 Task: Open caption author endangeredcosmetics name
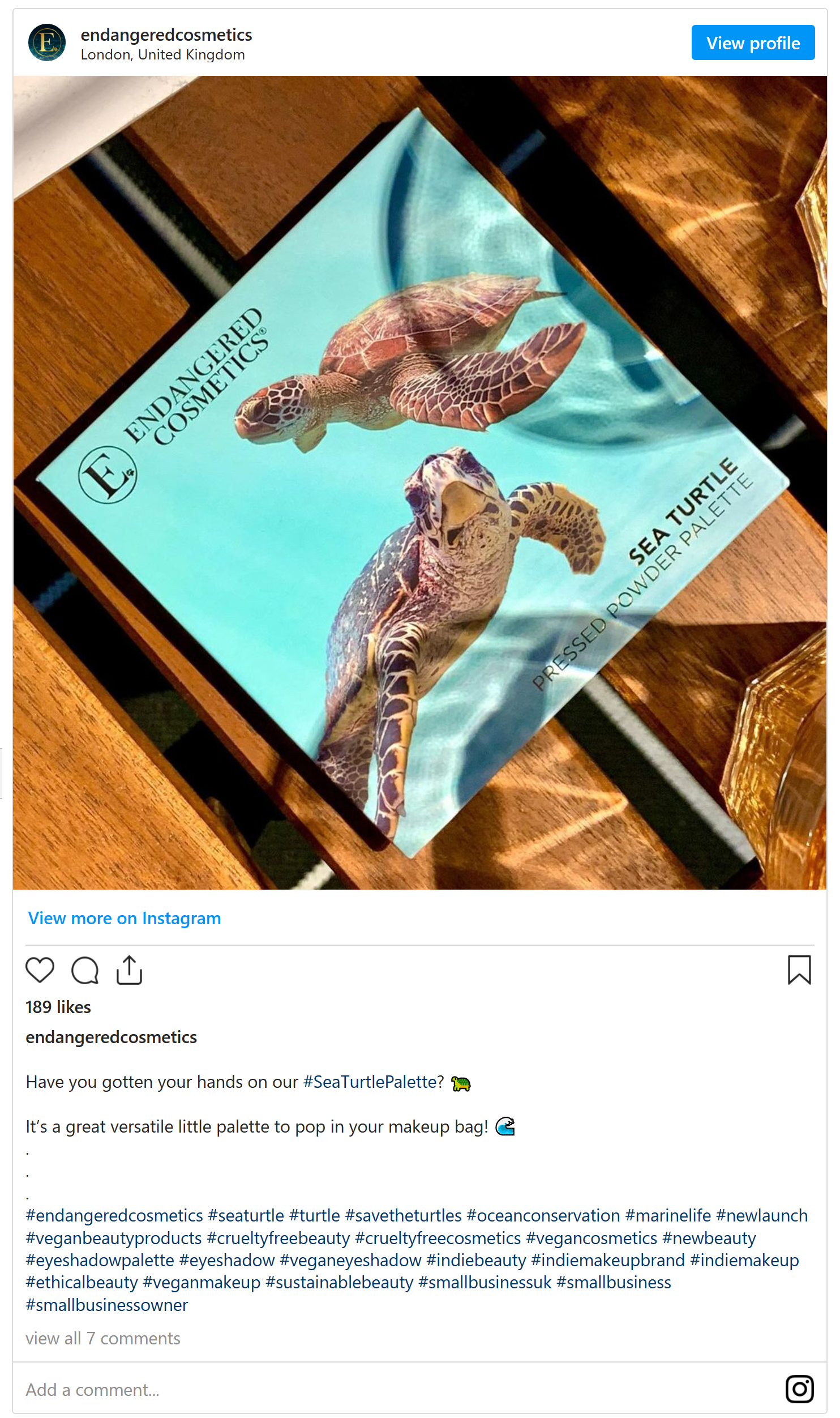coord(112,1037)
